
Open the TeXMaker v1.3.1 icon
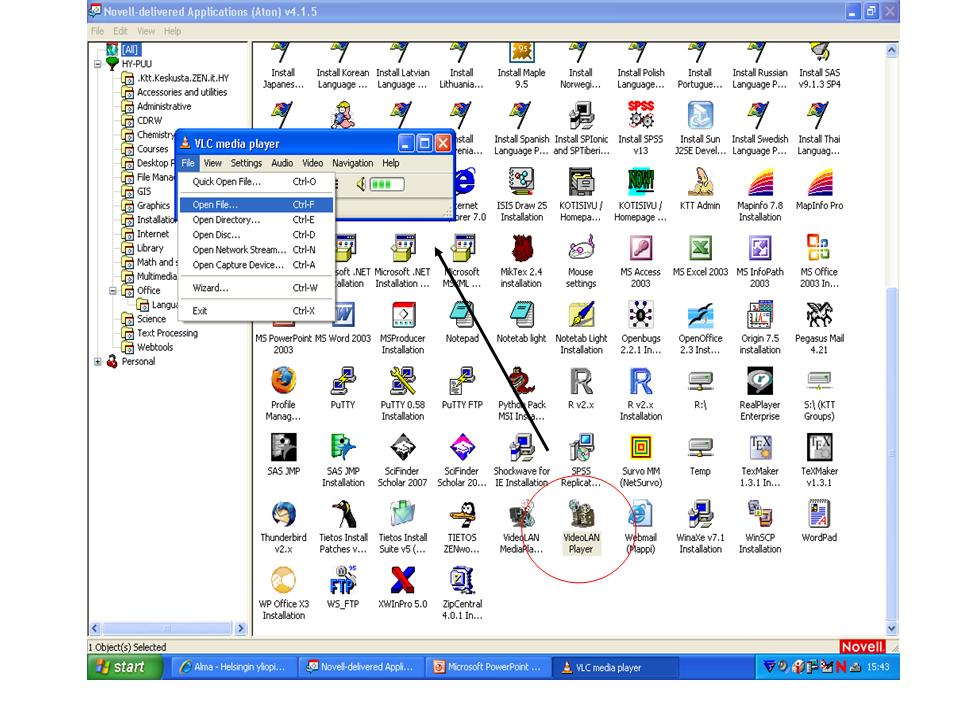coord(819,448)
